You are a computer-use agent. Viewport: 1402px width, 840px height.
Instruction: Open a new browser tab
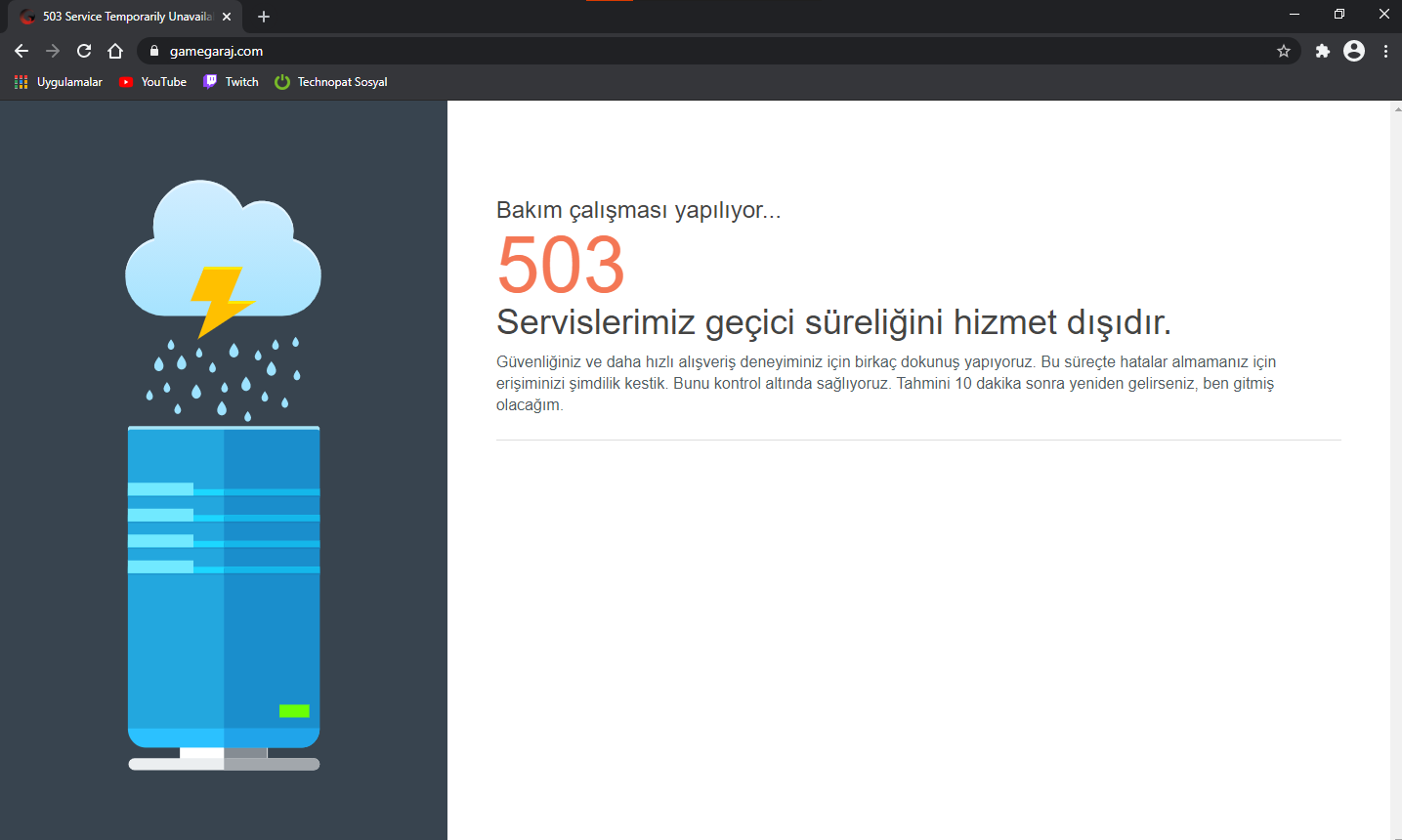coord(264,17)
